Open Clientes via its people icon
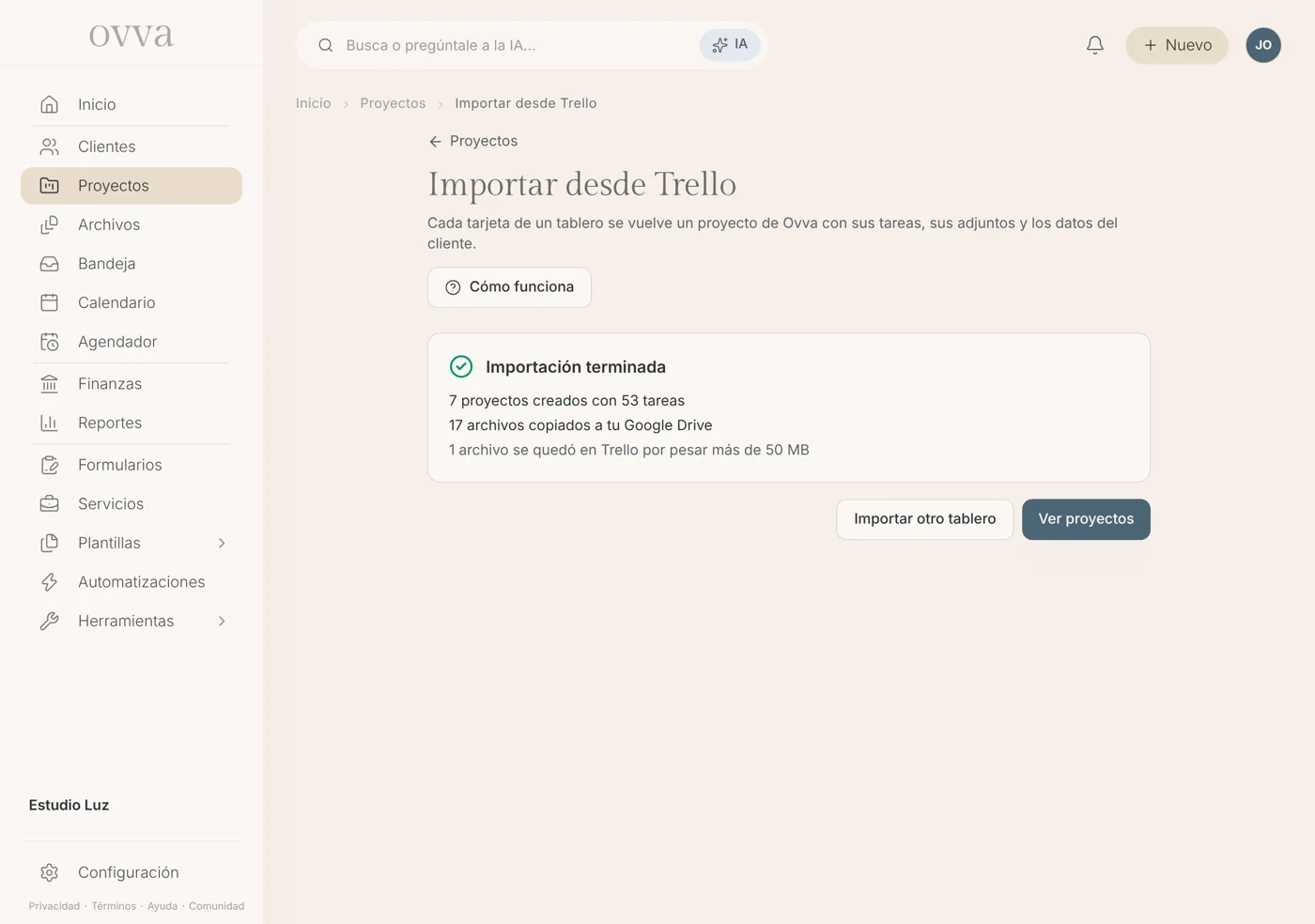1315x924 pixels. tap(50, 146)
